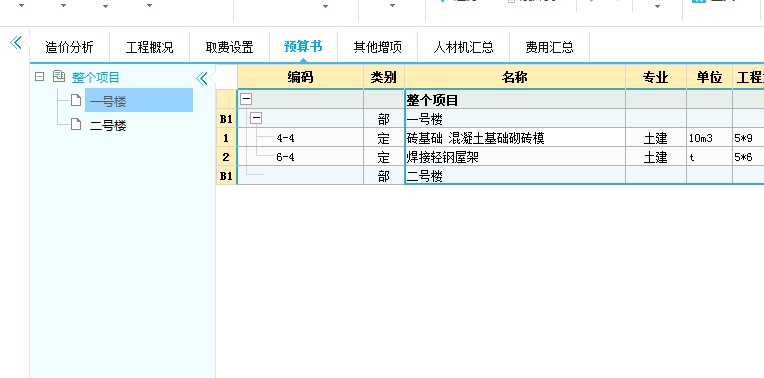Click the document icon beside 一号楼 in tree
The height and width of the screenshot is (378, 764).
coord(76,100)
